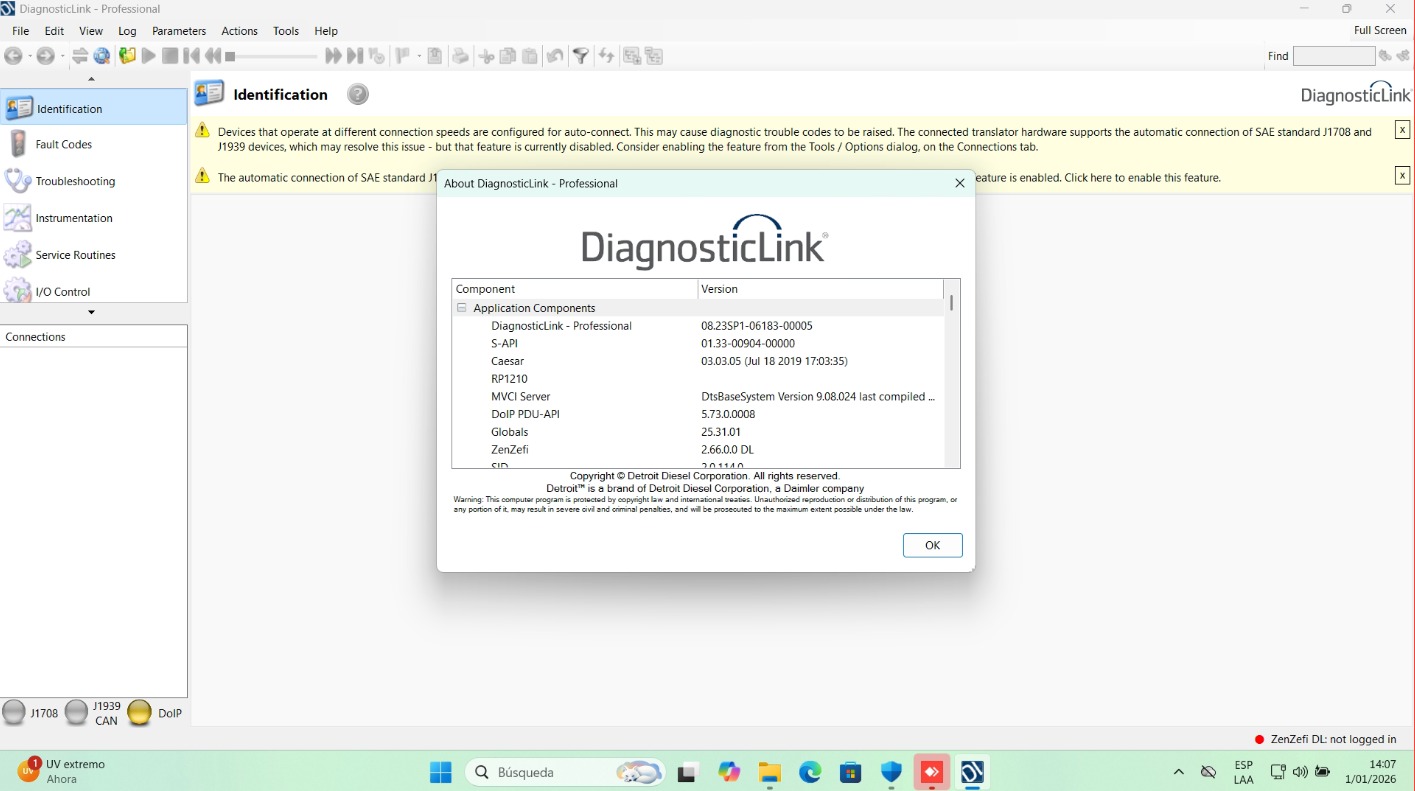Image resolution: width=1415 pixels, height=791 pixels.
Task: Click the up arrow above the sidebar list
Action: click(x=92, y=79)
